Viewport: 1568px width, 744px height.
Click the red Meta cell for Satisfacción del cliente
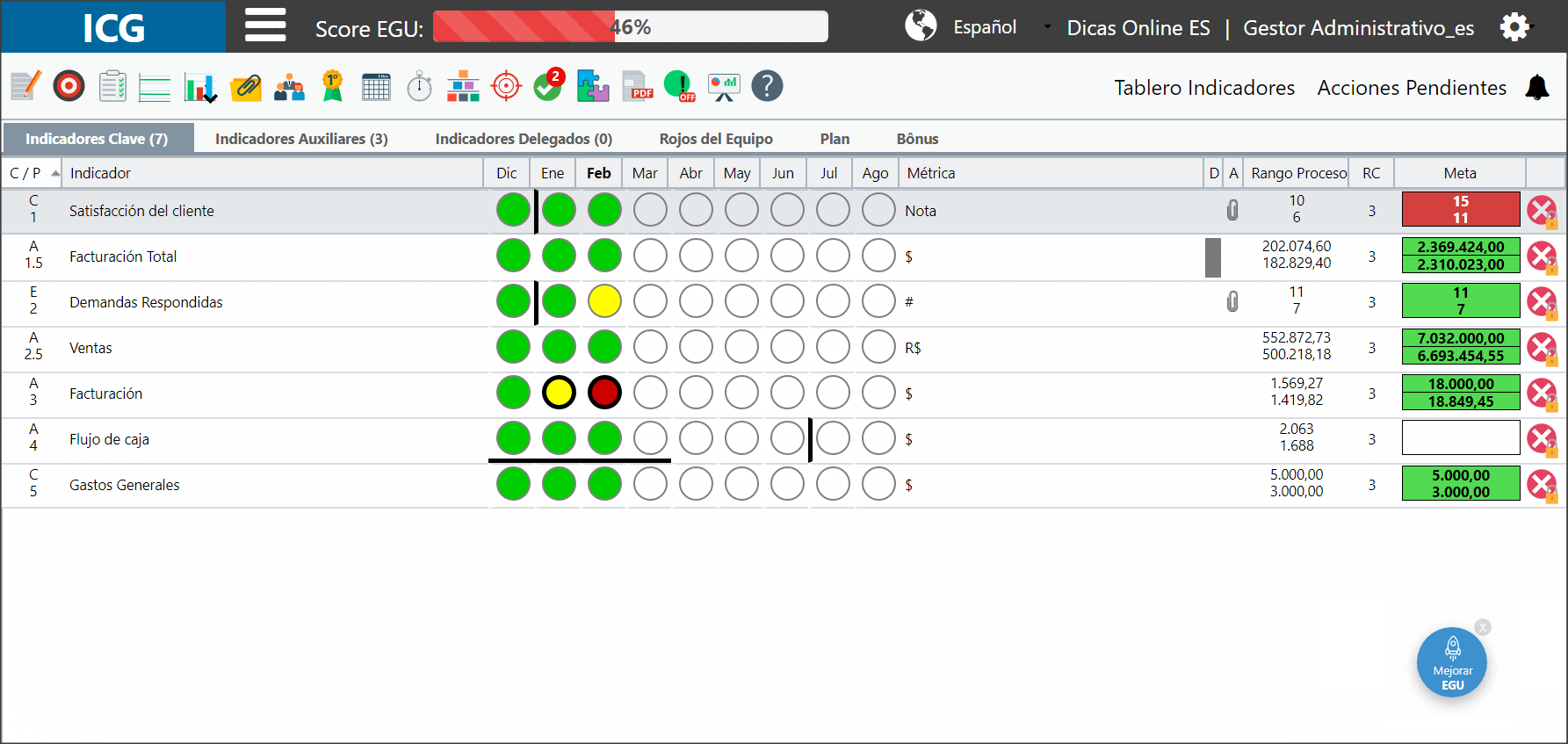(1461, 210)
